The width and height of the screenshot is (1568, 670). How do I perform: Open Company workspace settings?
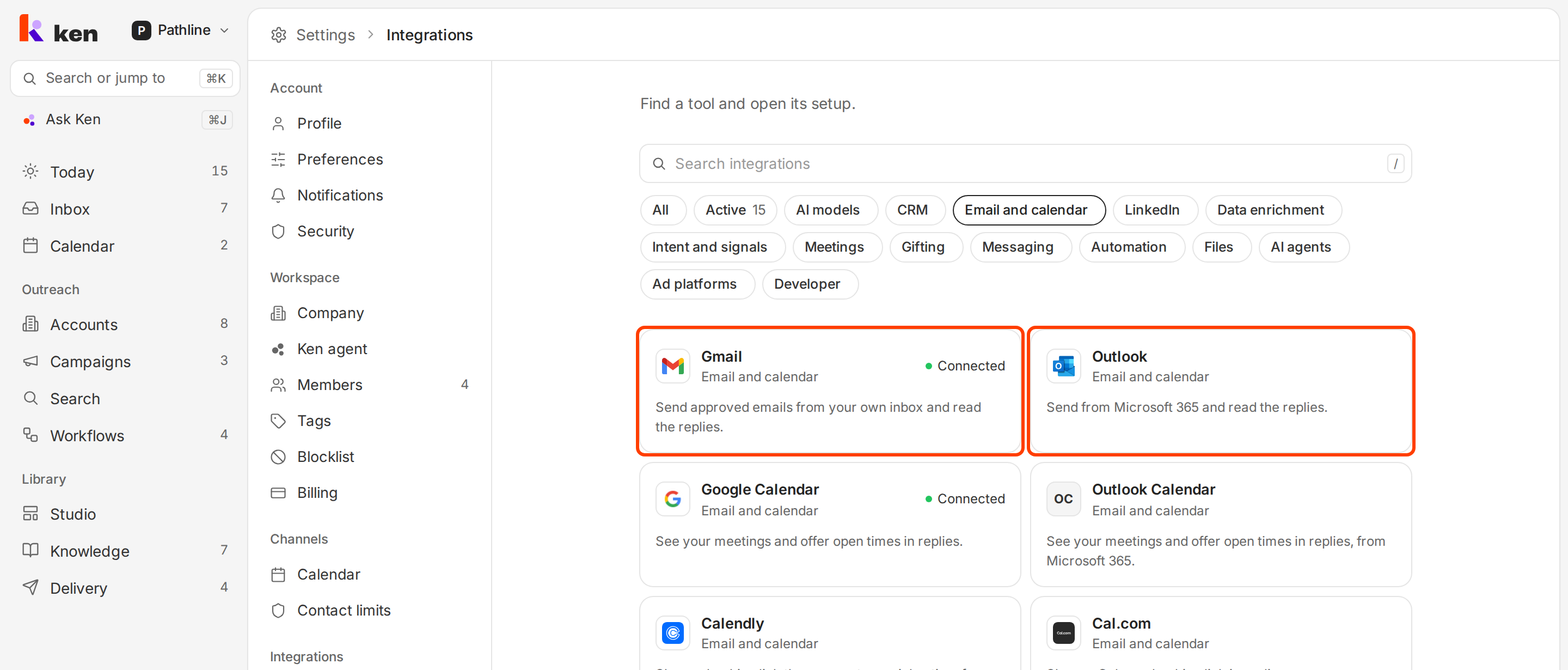point(370,313)
